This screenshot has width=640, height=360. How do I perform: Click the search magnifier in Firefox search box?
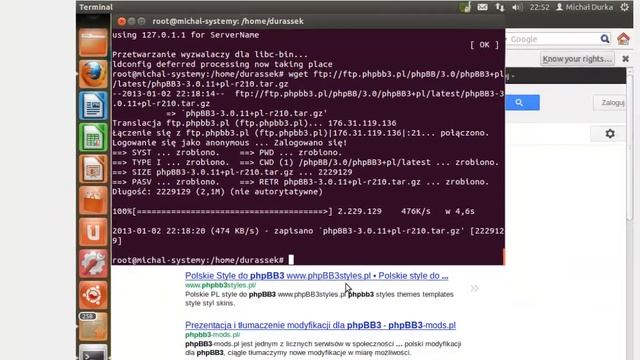[x=604, y=39]
